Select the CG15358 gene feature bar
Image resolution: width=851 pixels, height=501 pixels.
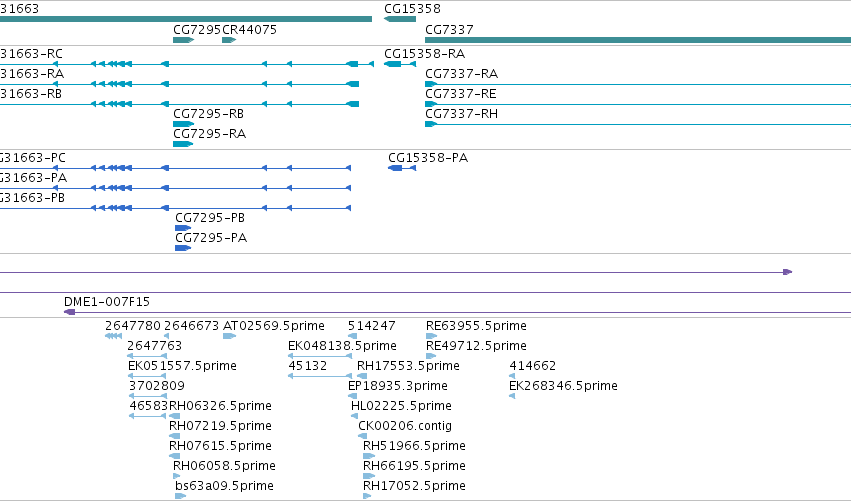[400, 19]
